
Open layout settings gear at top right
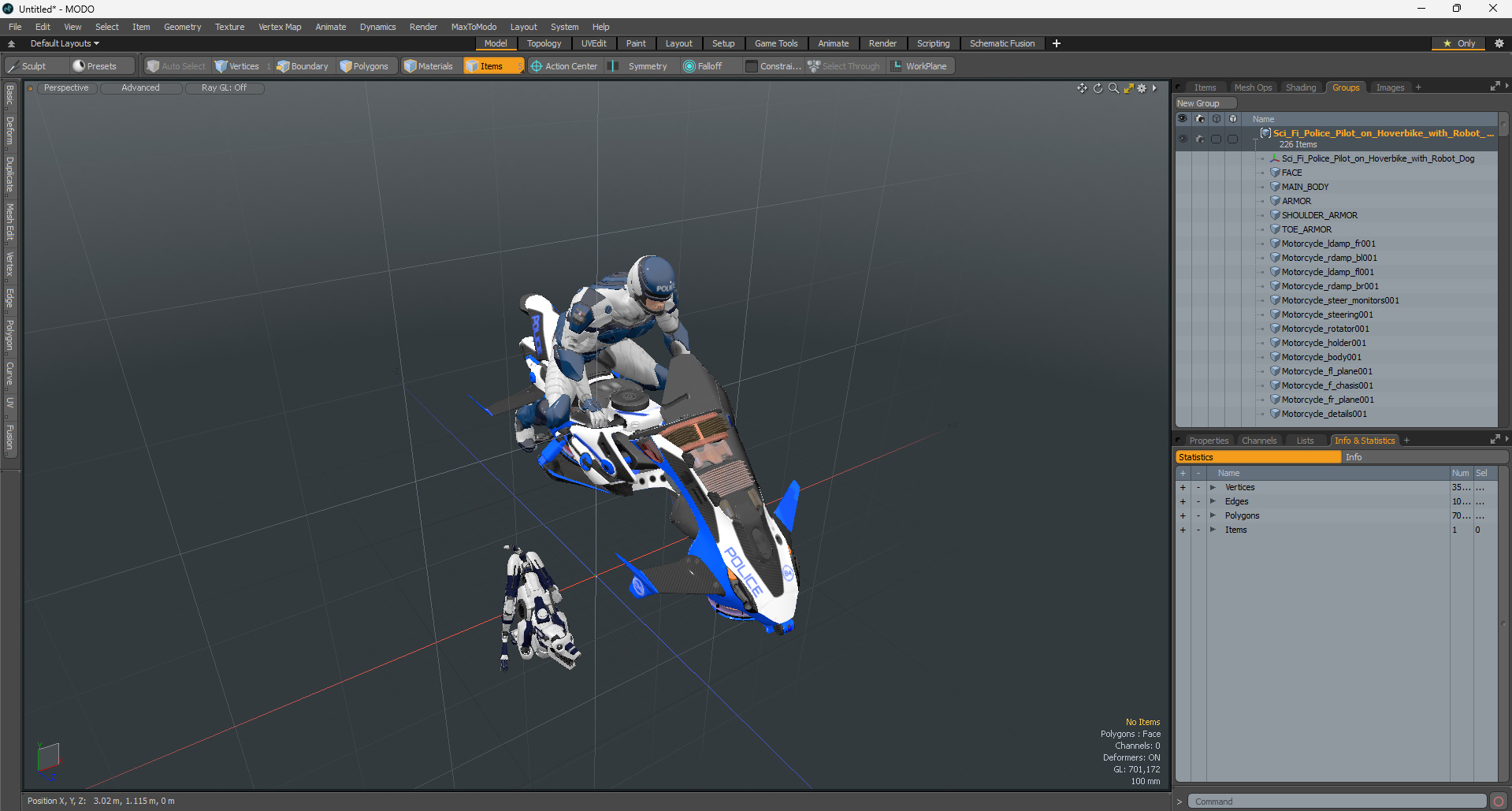click(1499, 43)
